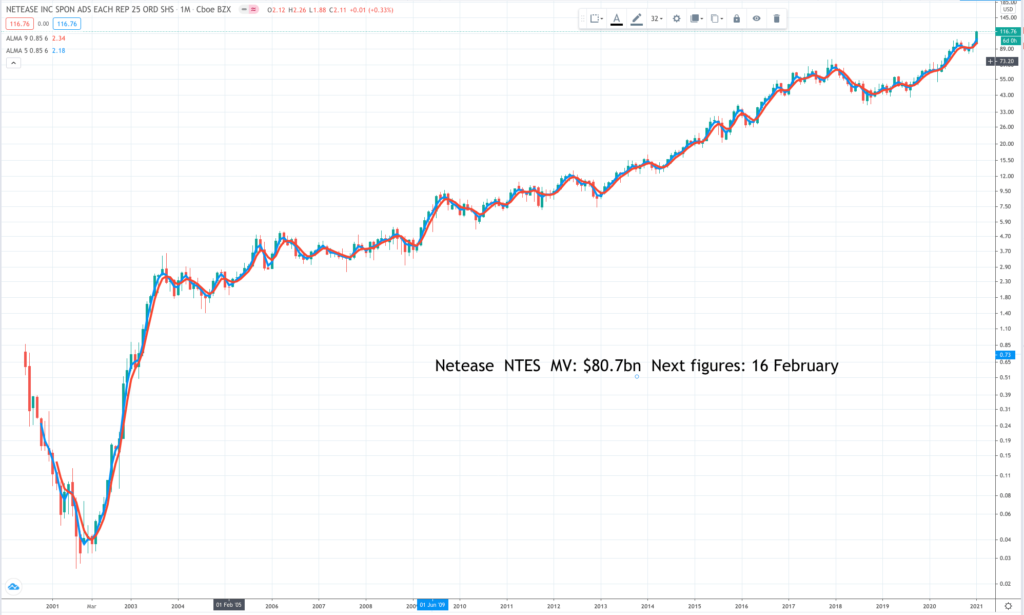Viewport: 1024px width, 615px height.
Task: Delete the selected drawing with trash icon
Action: (x=776, y=19)
